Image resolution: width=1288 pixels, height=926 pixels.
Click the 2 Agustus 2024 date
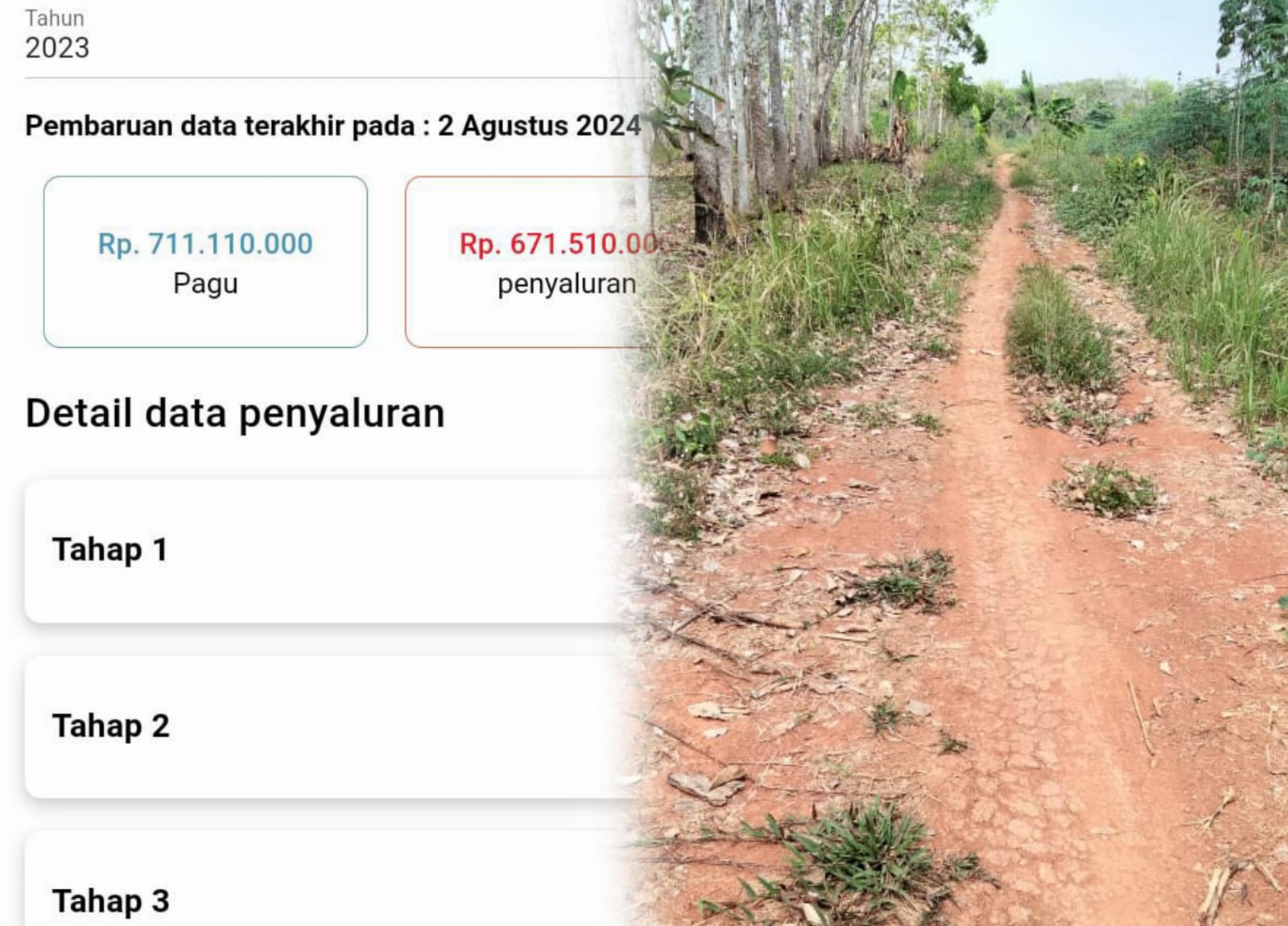pos(539,126)
